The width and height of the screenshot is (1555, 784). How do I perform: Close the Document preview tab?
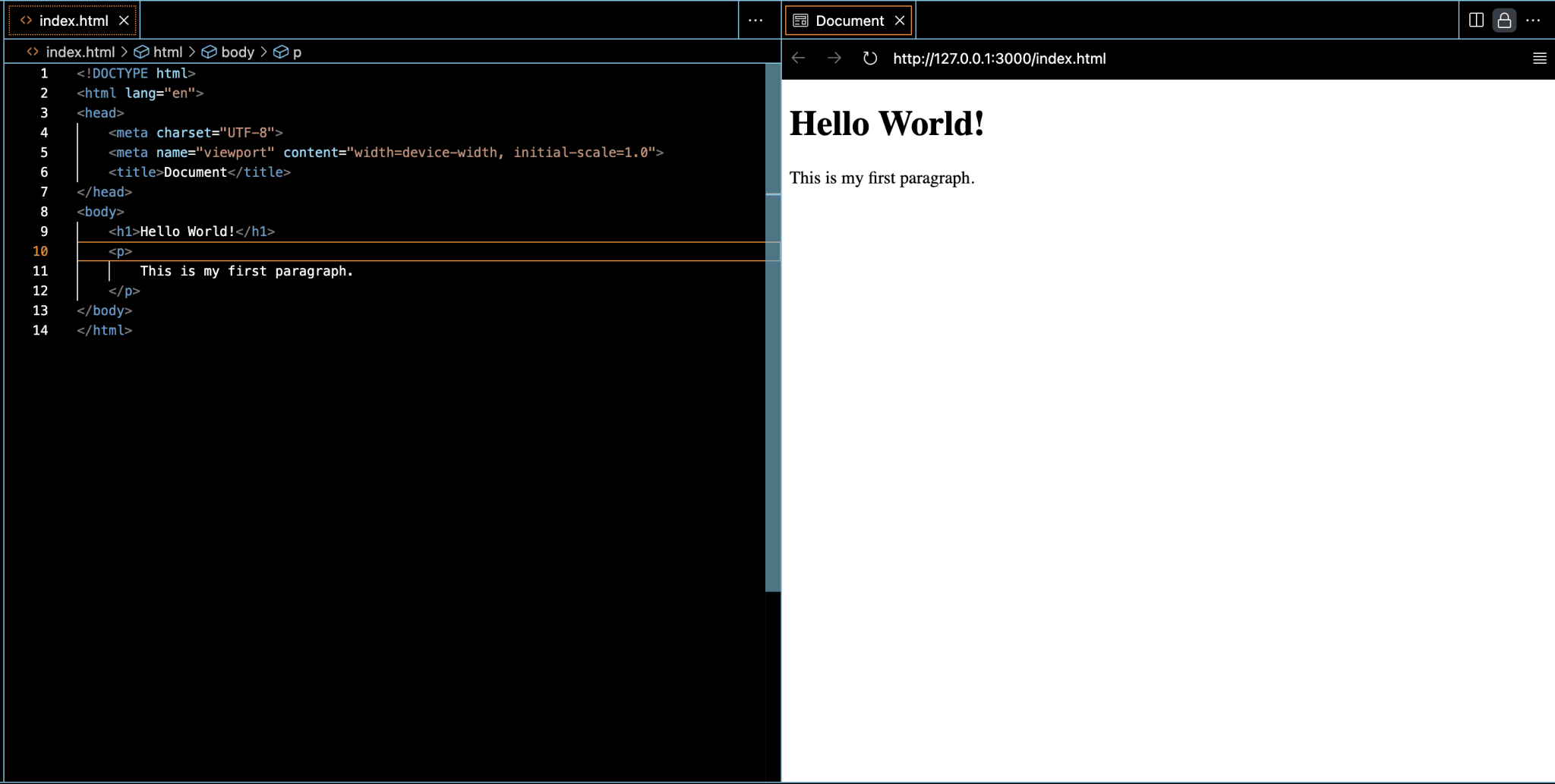[900, 20]
